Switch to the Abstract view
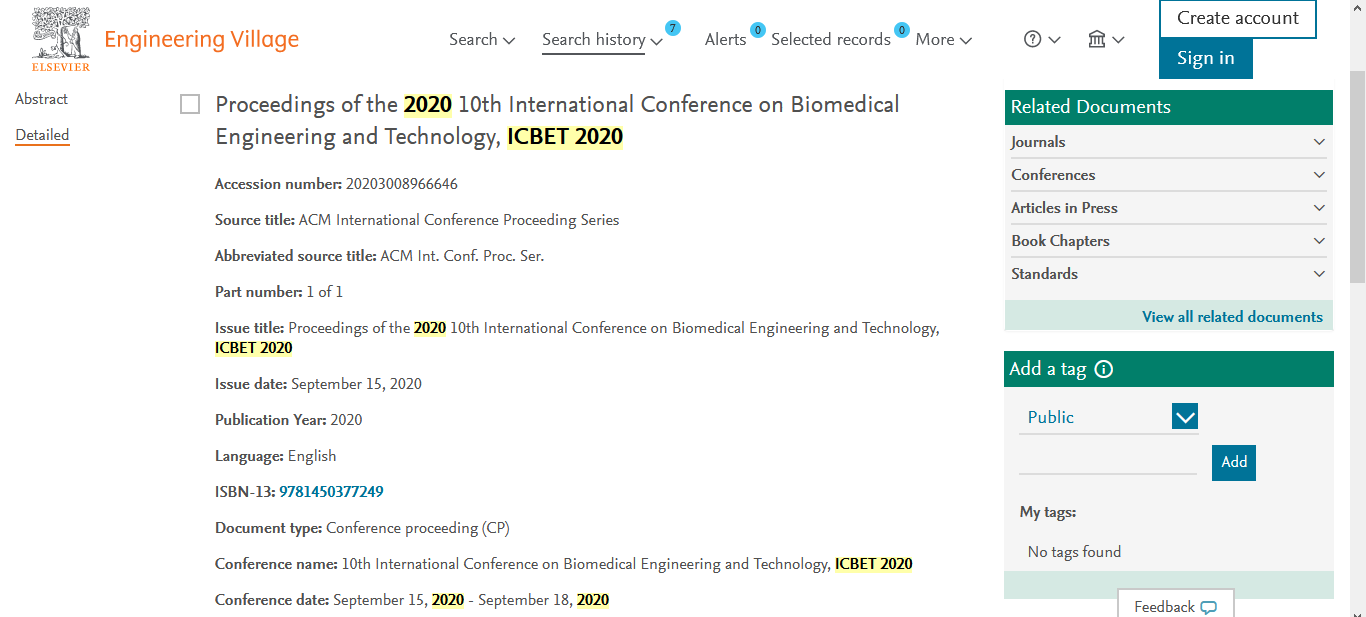This screenshot has width=1366, height=617. tap(42, 99)
